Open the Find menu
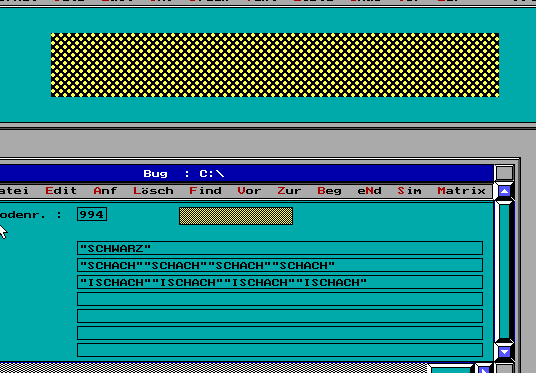This screenshot has width=536, height=373. click(x=205, y=191)
